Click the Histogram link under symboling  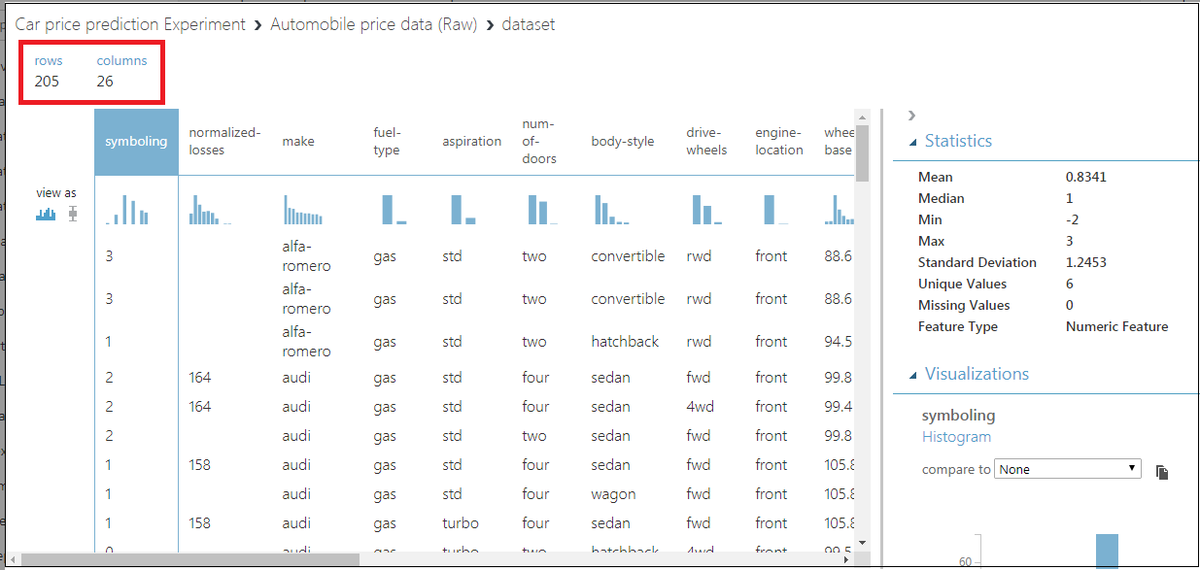pyautogui.click(x=956, y=437)
